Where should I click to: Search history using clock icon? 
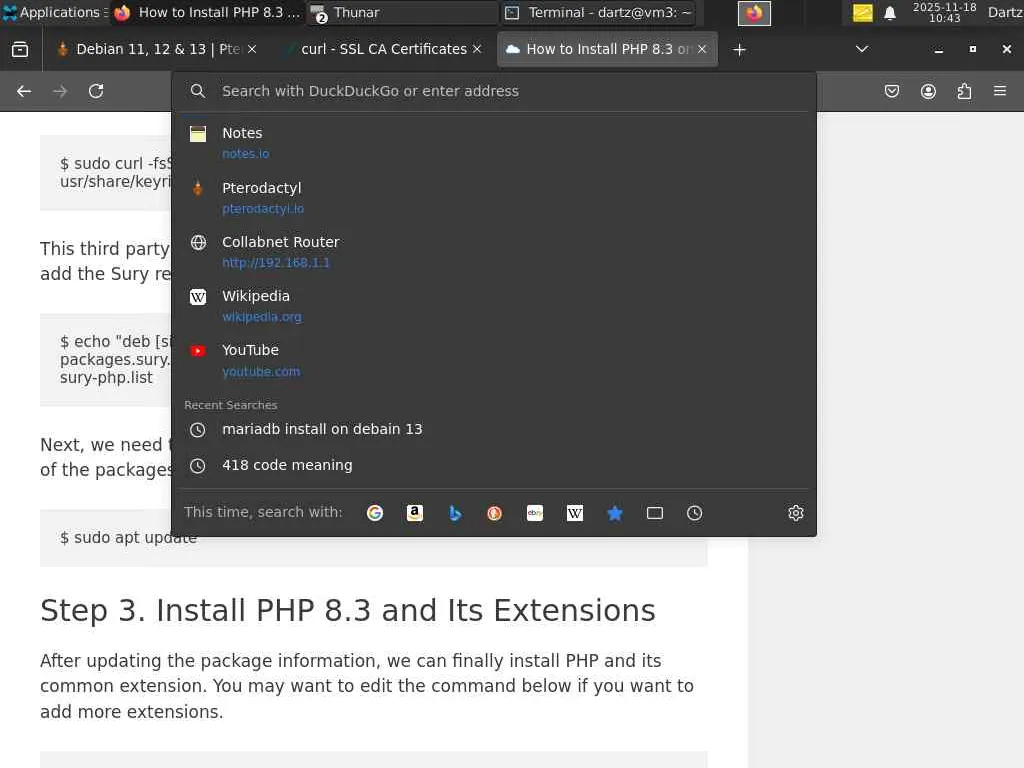[694, 513]
